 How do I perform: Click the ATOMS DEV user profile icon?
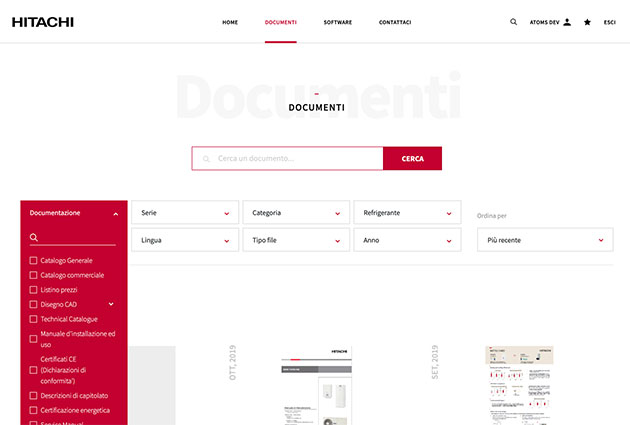(567, 21)
